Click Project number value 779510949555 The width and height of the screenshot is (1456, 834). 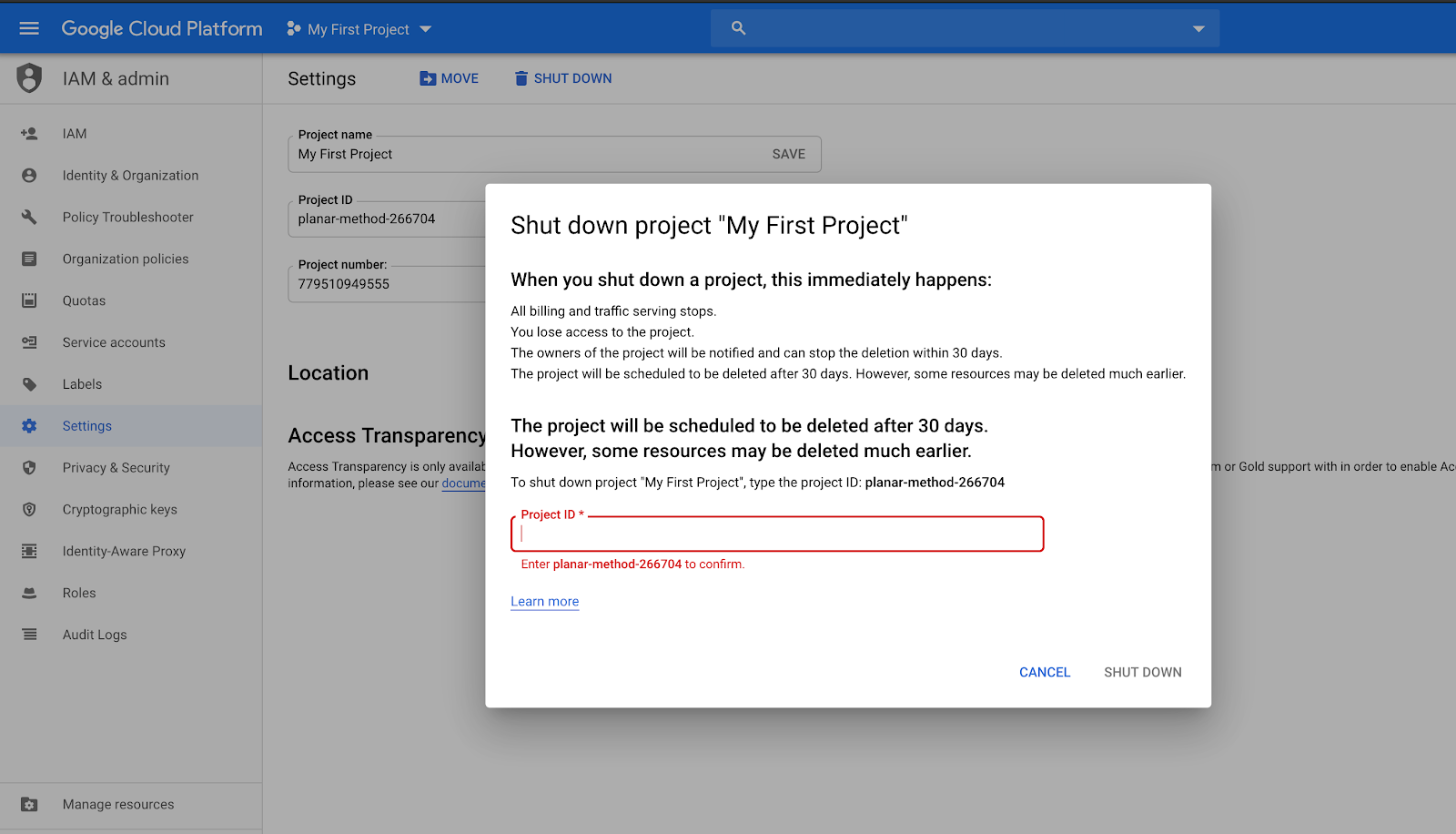click(344, 284)
